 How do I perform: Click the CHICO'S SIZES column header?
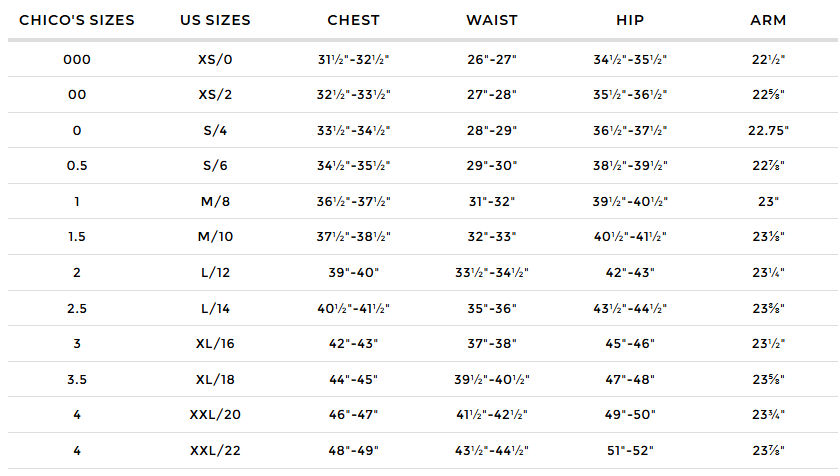[x=77, y=20]
